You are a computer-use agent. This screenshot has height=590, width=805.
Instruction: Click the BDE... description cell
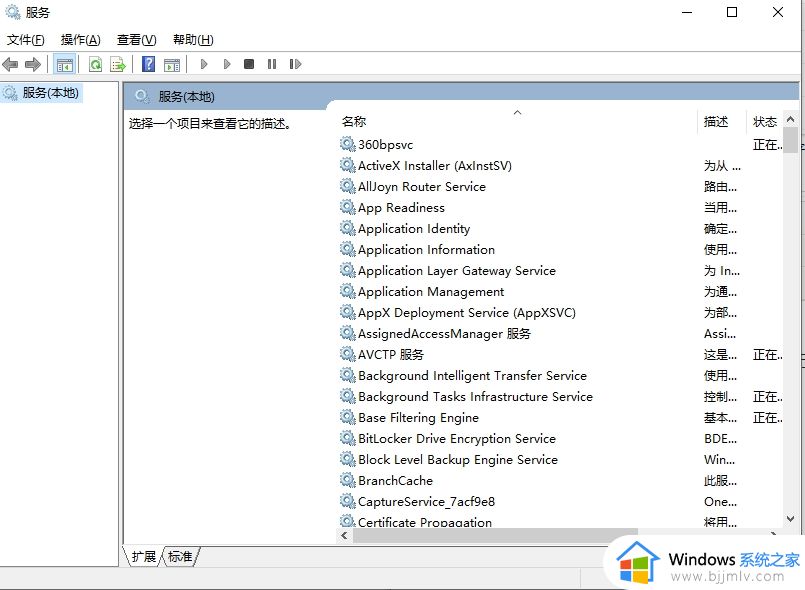tap(720, 439)
